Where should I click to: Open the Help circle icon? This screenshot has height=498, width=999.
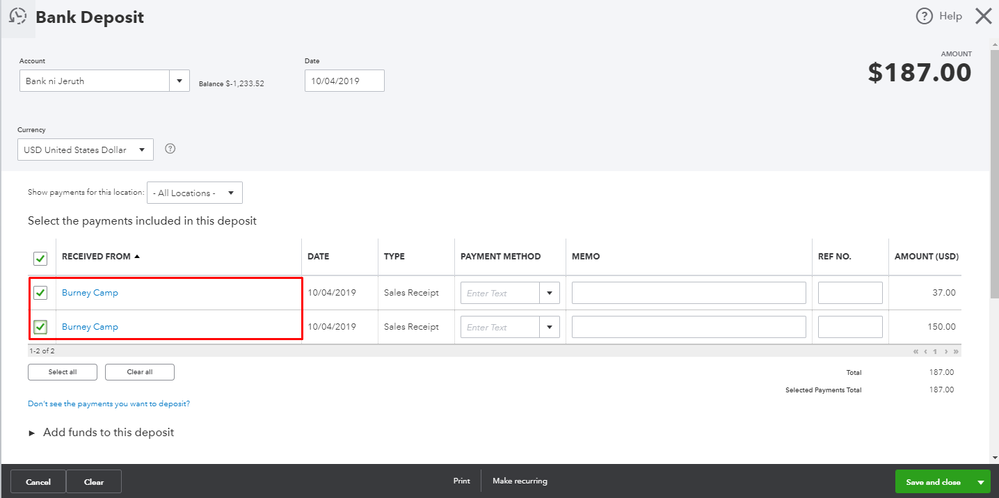924,16
